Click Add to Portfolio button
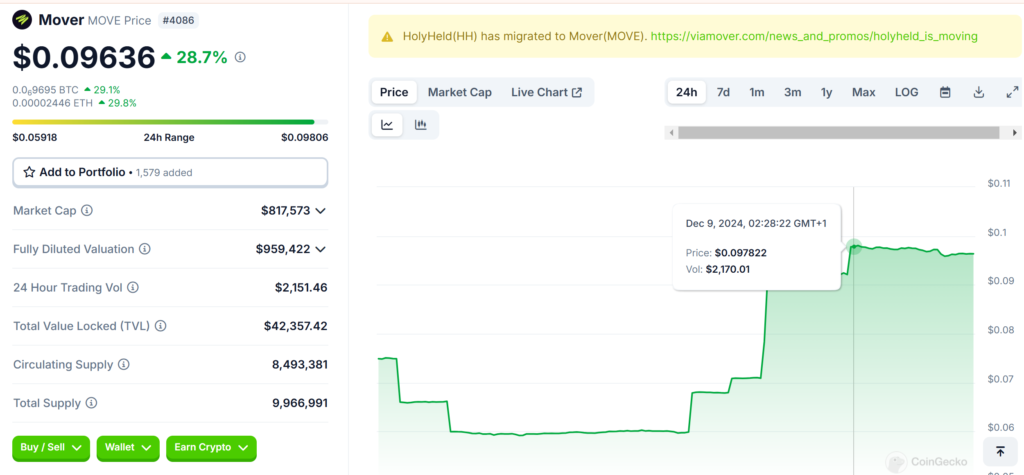 pyautogui.click(x=170, y=172)
